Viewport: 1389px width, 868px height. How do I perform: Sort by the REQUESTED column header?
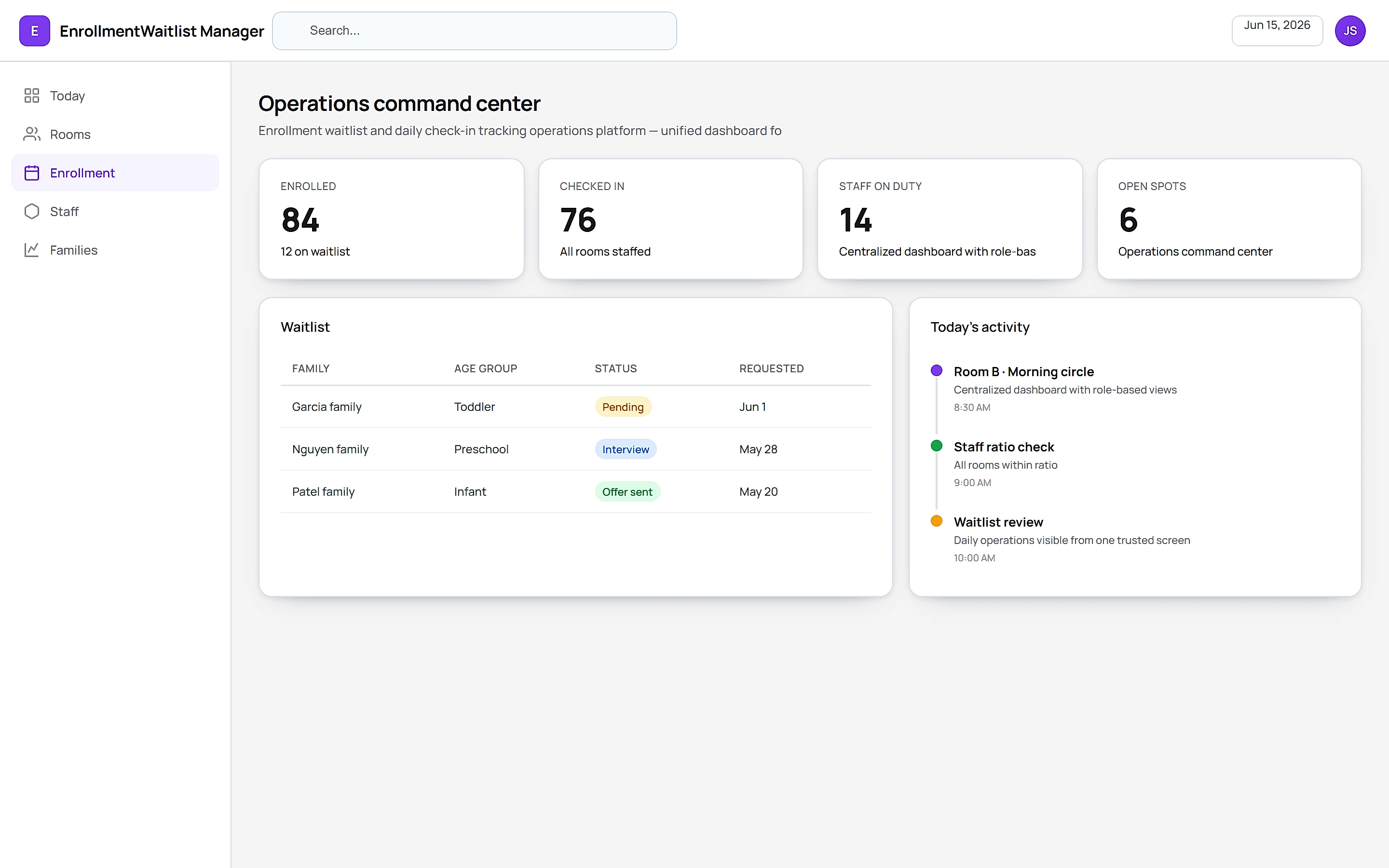771,368
